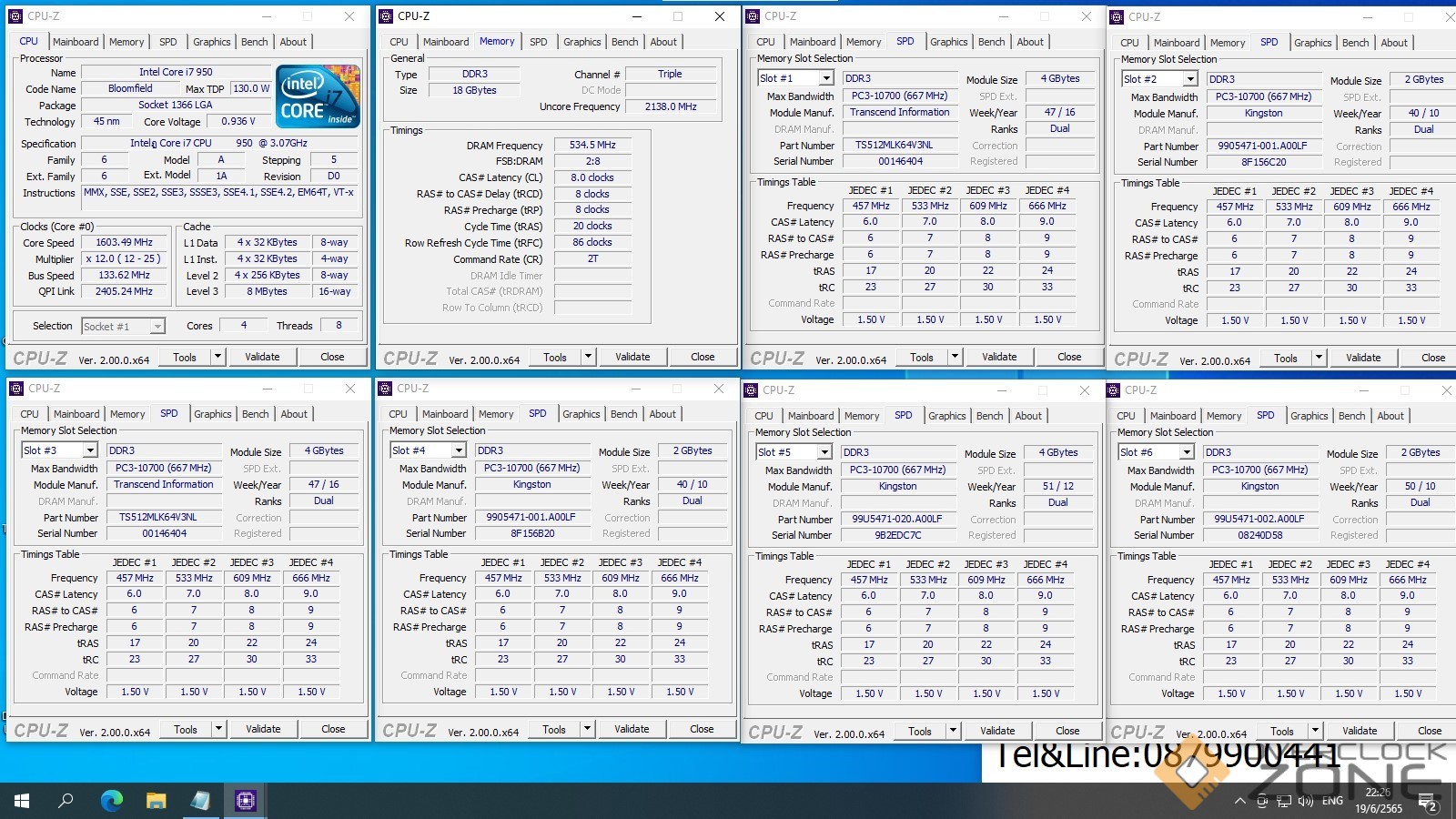Open Tools dropdown arrow in Memory tab window
The height and width of the screenshot is (819, 1456).
pos(588,358)
